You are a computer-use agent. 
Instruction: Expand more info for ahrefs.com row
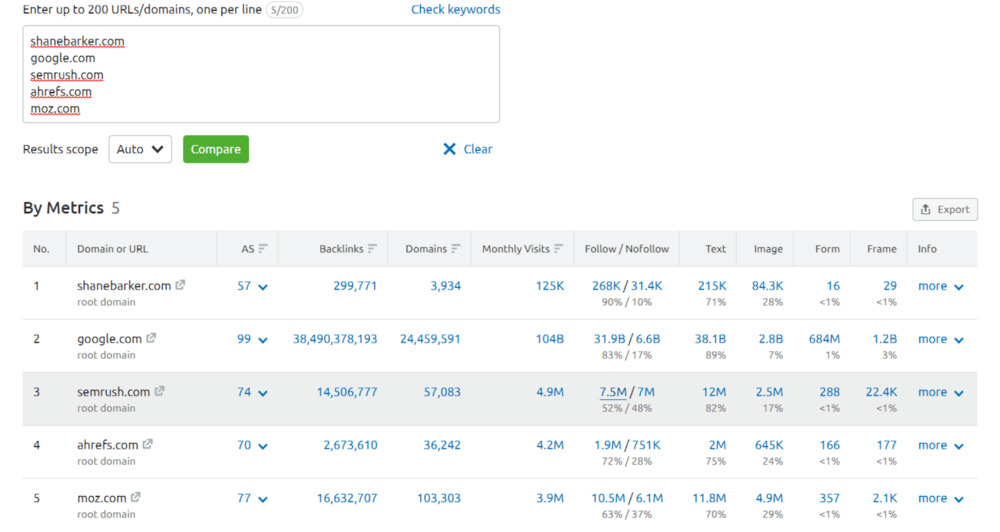pyautogui.click(x=941, y=445)
